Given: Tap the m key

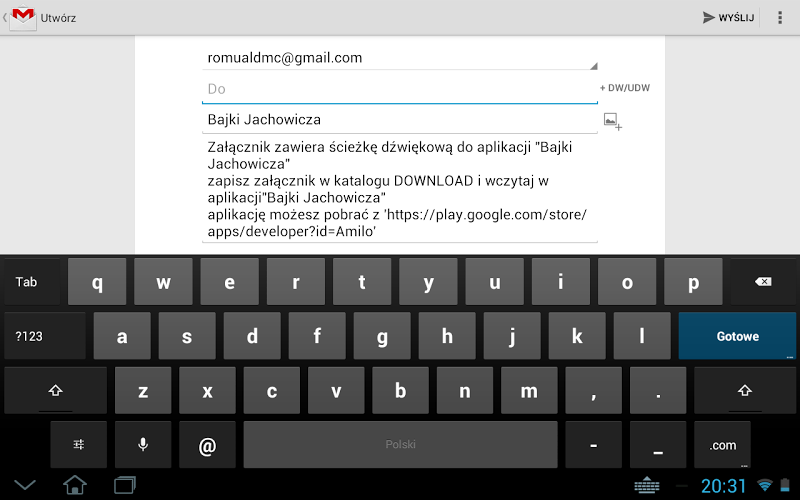Looking at the screenshot, I should [529, 391].
